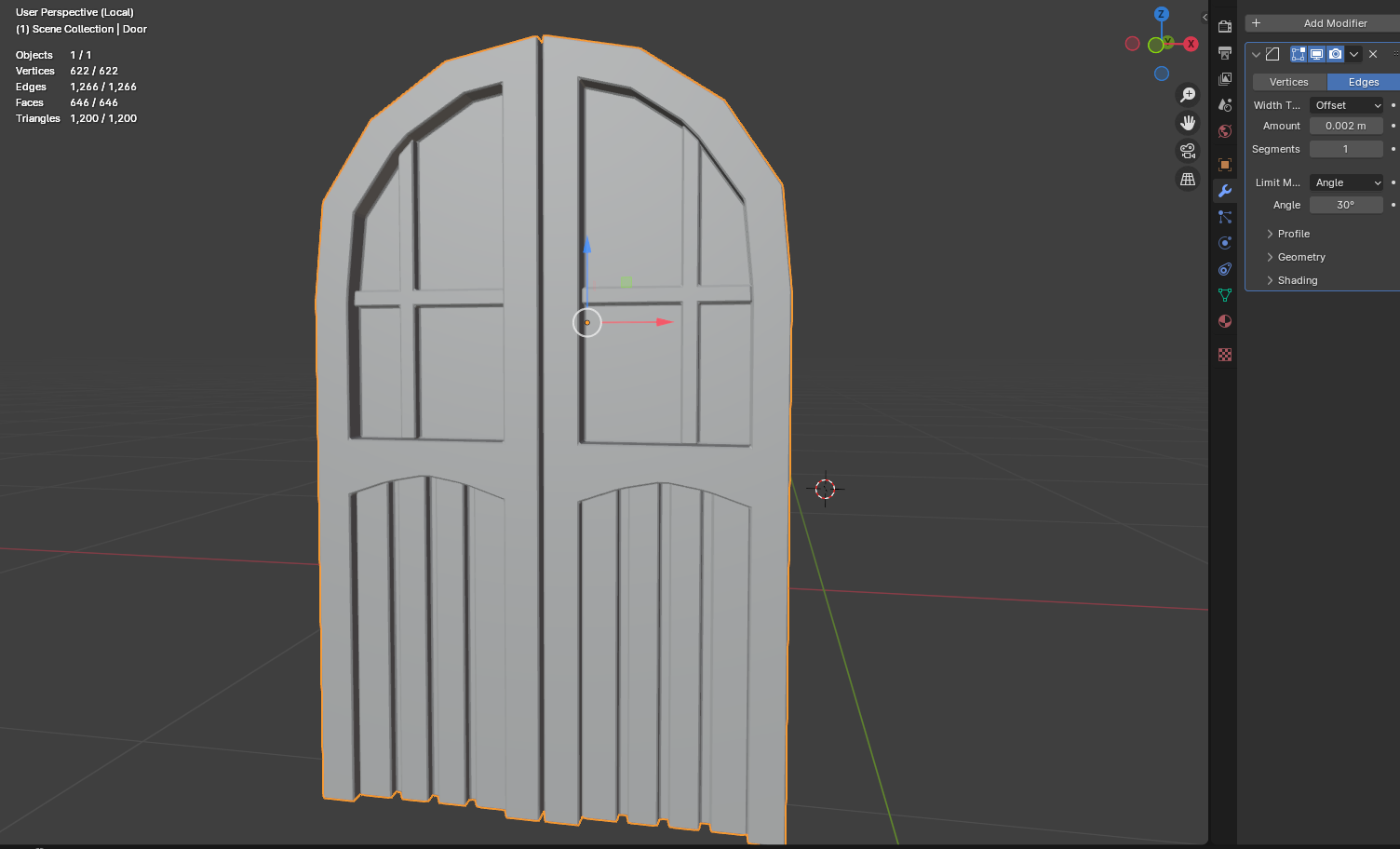Open the Object Data mesh tab
The width and height of the screenshot is (1400, 849).
[1225, 295]
